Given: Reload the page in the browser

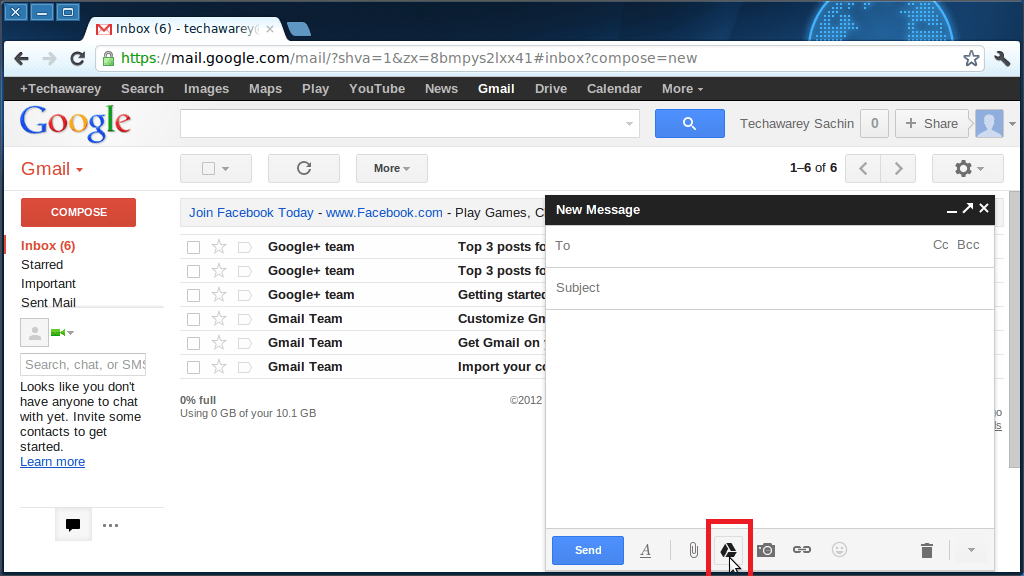Looking at the screenshot, I should click(x=78, y=58).
